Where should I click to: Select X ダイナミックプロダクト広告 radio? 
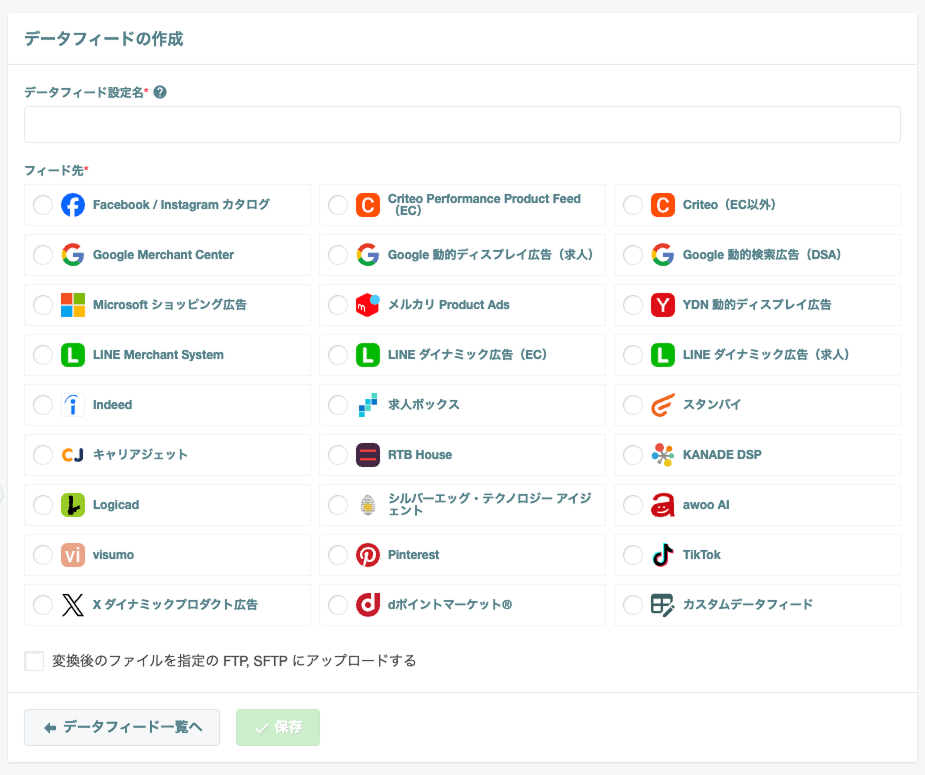click(x=42, y=605)
